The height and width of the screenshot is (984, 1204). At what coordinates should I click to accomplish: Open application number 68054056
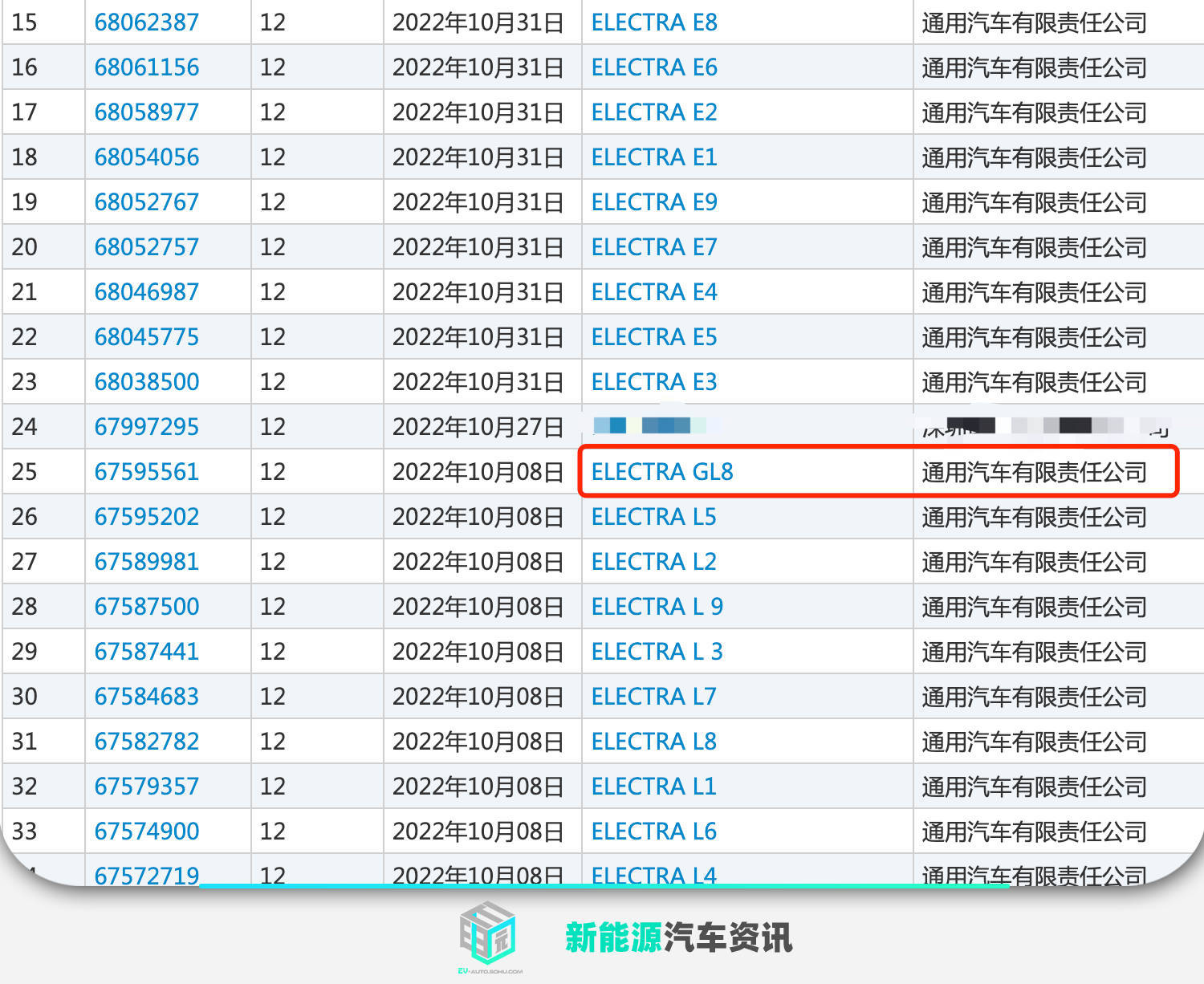(x=146, y=157)
